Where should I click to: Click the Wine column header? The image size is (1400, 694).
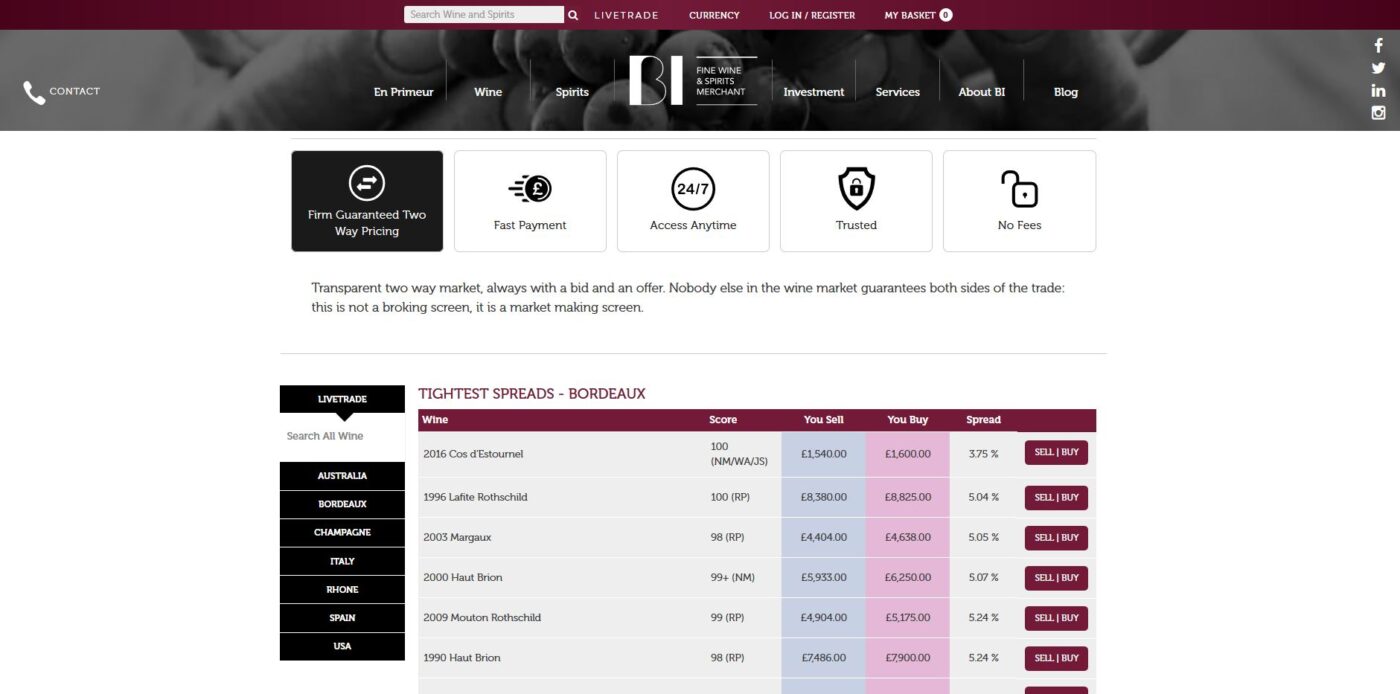click(x=435, y=420)
